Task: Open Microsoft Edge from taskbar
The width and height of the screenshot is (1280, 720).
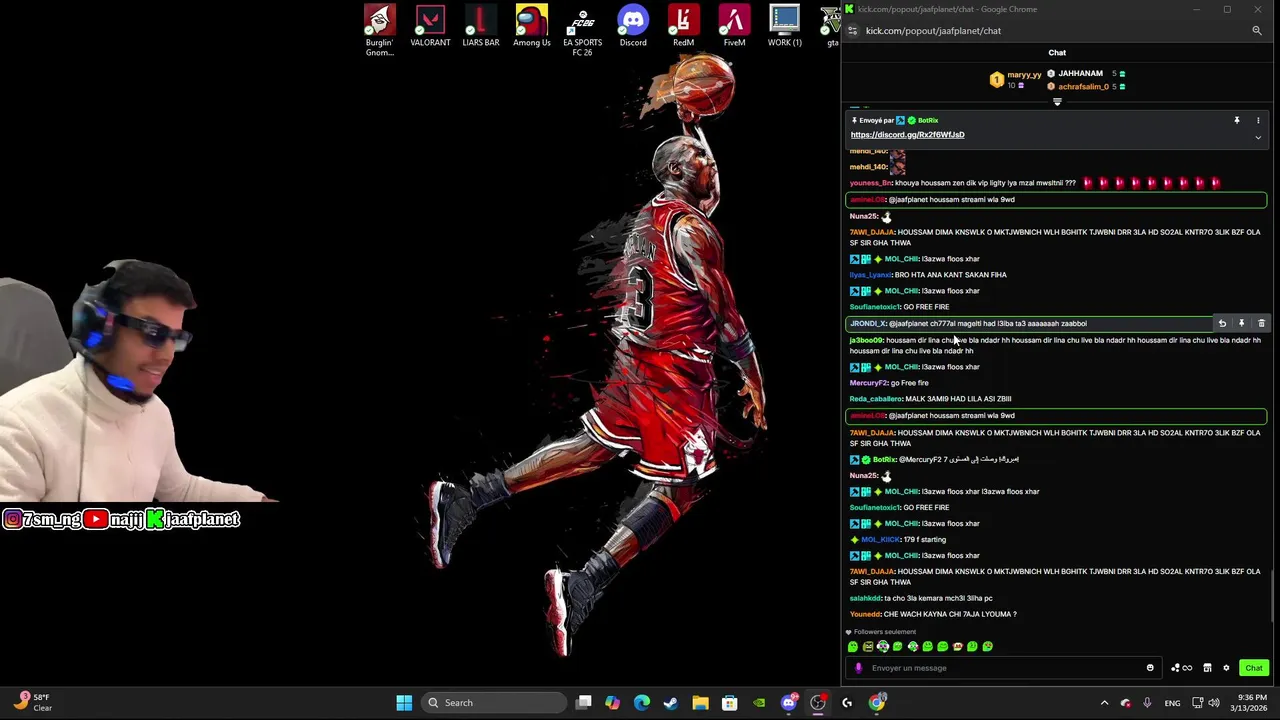Action: tap(642, 703)
